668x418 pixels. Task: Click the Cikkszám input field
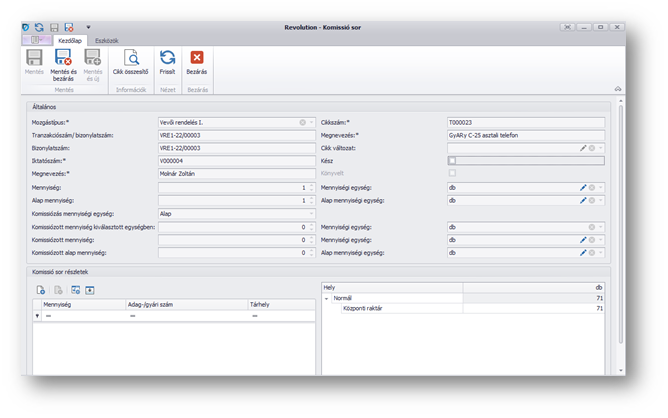(x=525, y=122)
